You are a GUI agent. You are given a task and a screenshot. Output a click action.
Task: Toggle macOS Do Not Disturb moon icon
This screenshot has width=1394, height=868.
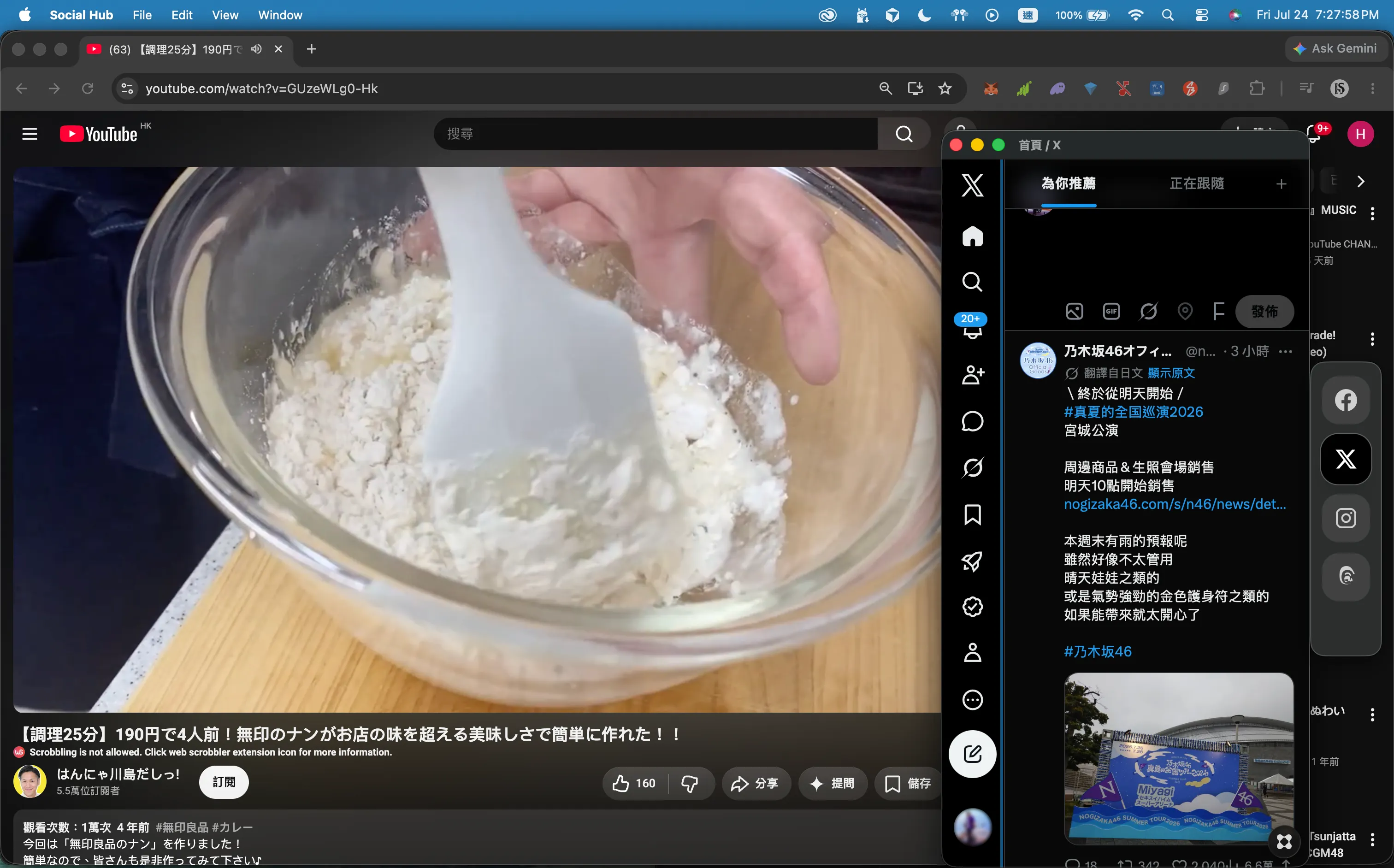924,15
